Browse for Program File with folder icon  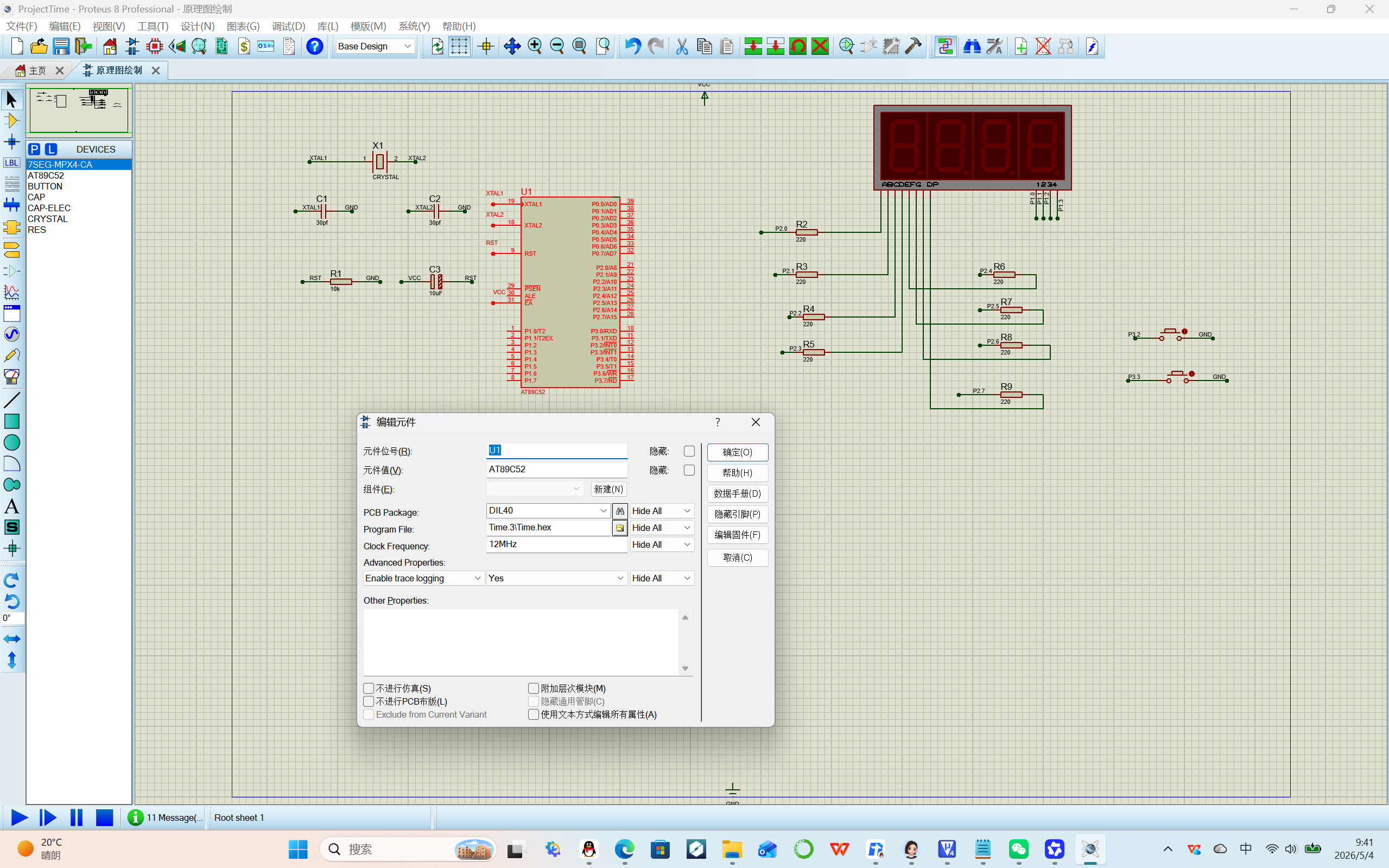pyautogui.click(x=620, y=528)
